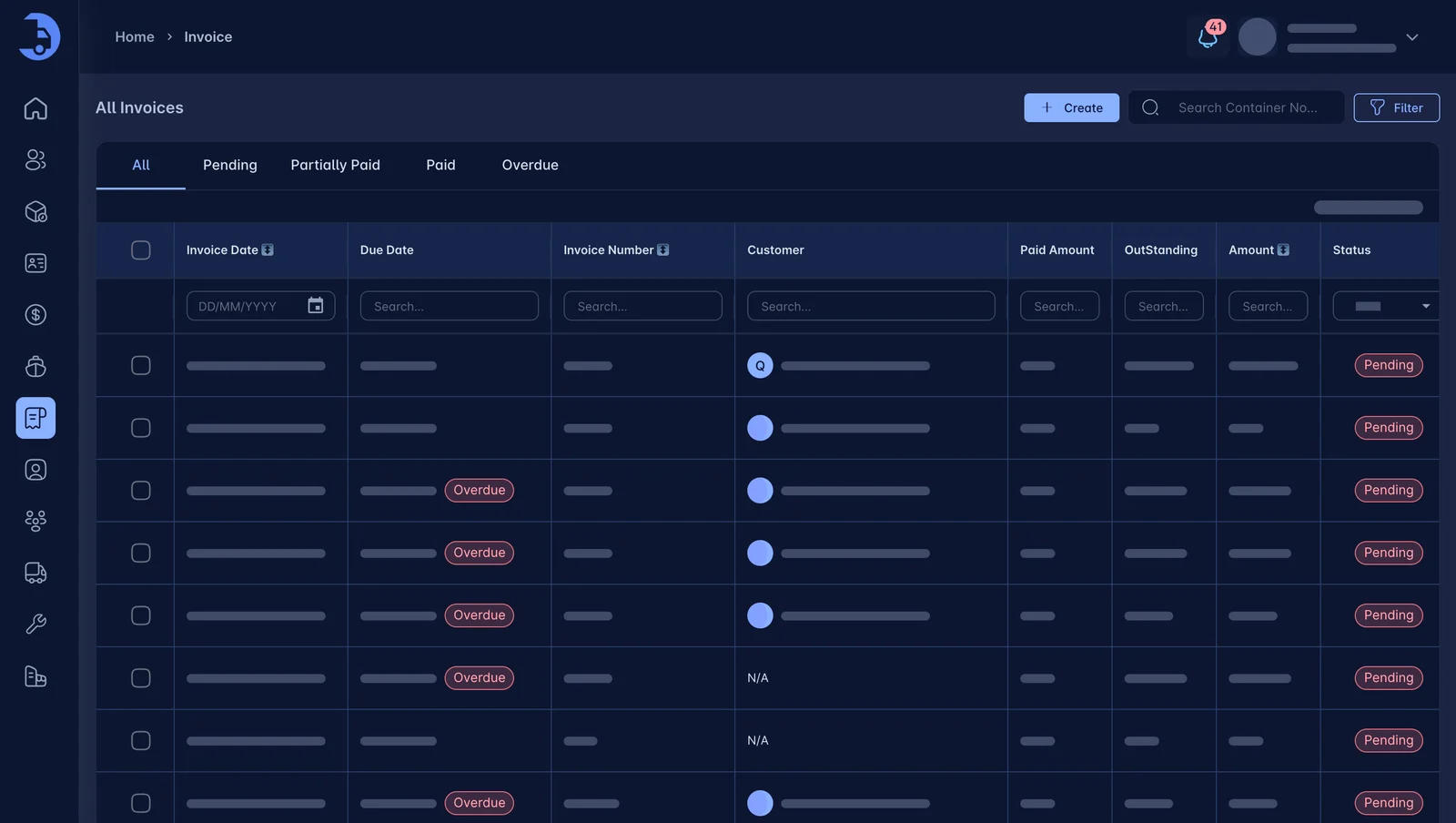The image size is (1456, 823).
Task: Switch to the Partially Paid tab
Action: click(x=336, y=165)
